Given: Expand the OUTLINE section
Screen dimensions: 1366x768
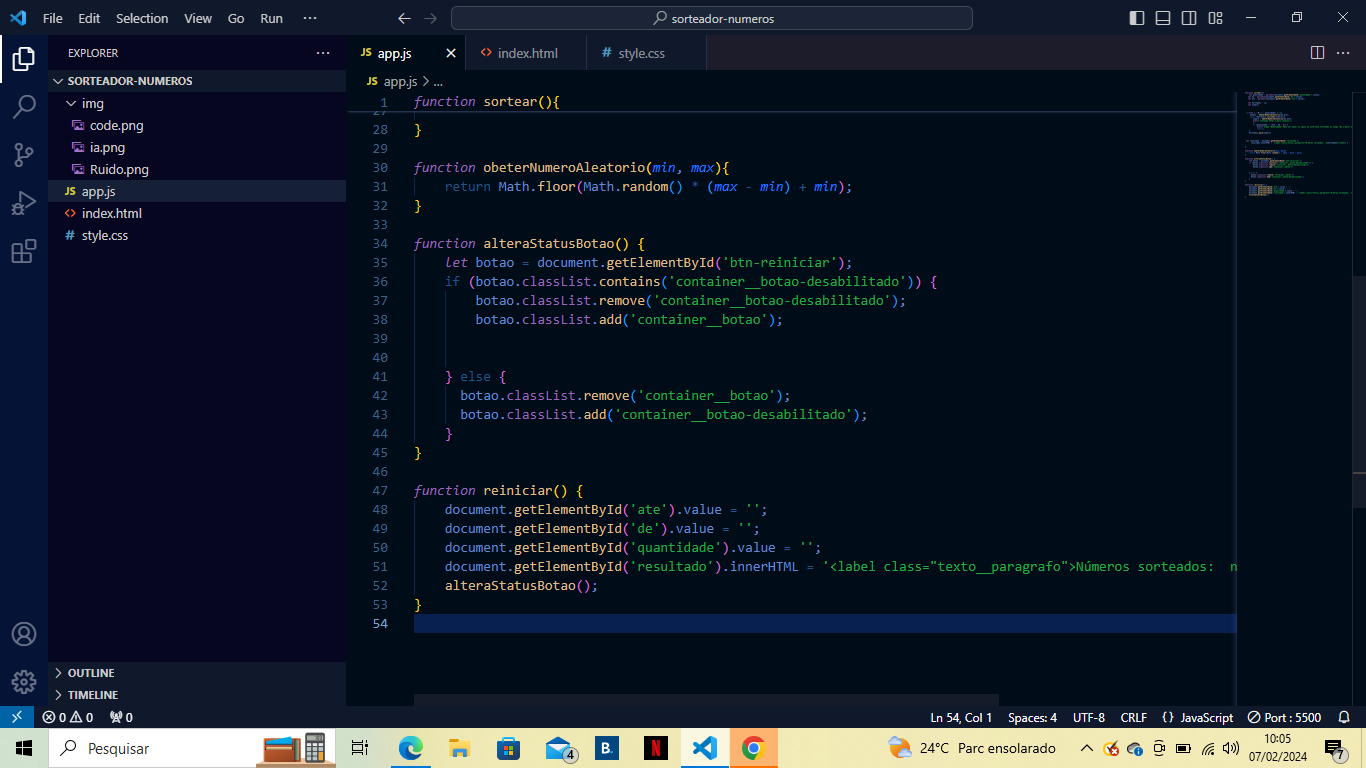Looking at the screenshot, I should click(x=197, y=673).
